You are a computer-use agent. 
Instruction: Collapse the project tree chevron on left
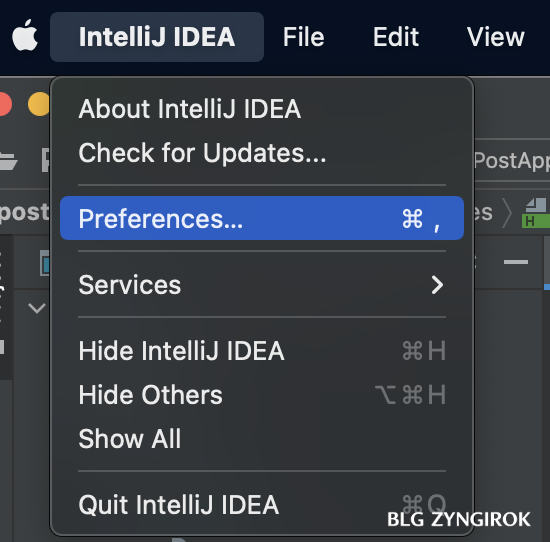pyautogui.click(x=37, y=308)
